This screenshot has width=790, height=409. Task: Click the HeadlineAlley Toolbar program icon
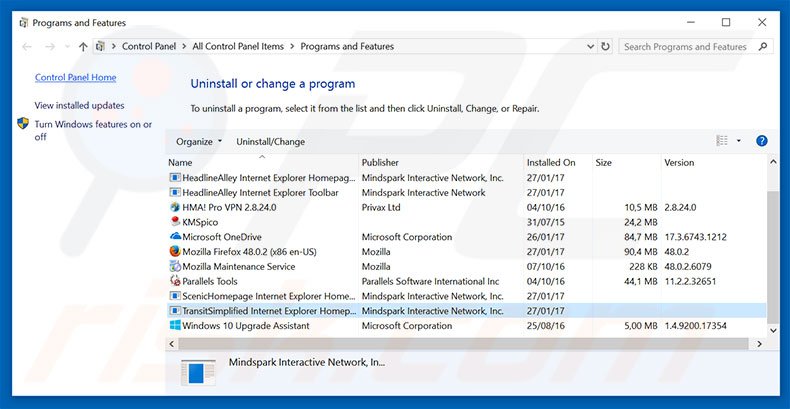pos(175,192)
